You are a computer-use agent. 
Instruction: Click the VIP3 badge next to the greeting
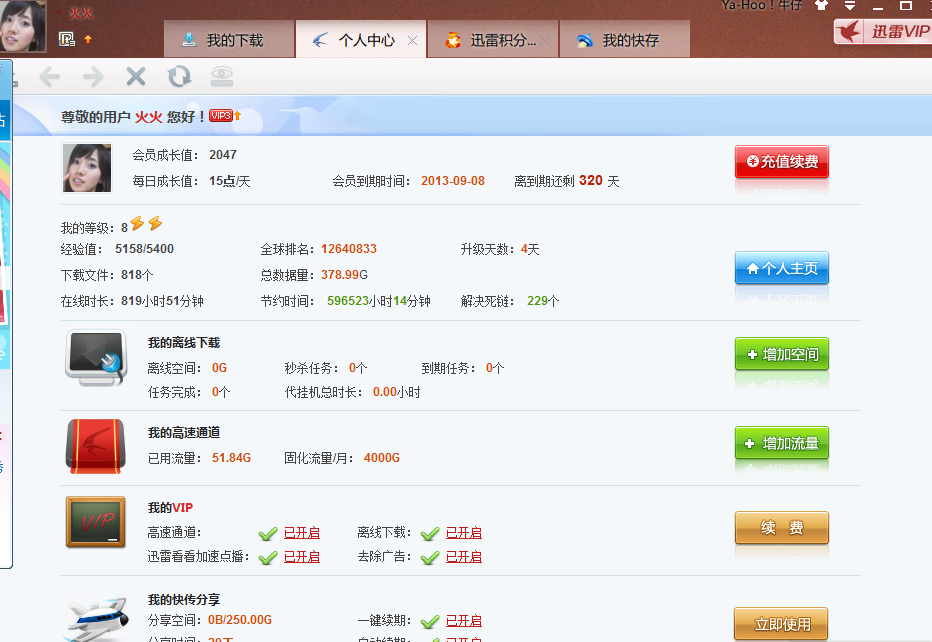tap(221, 116)
